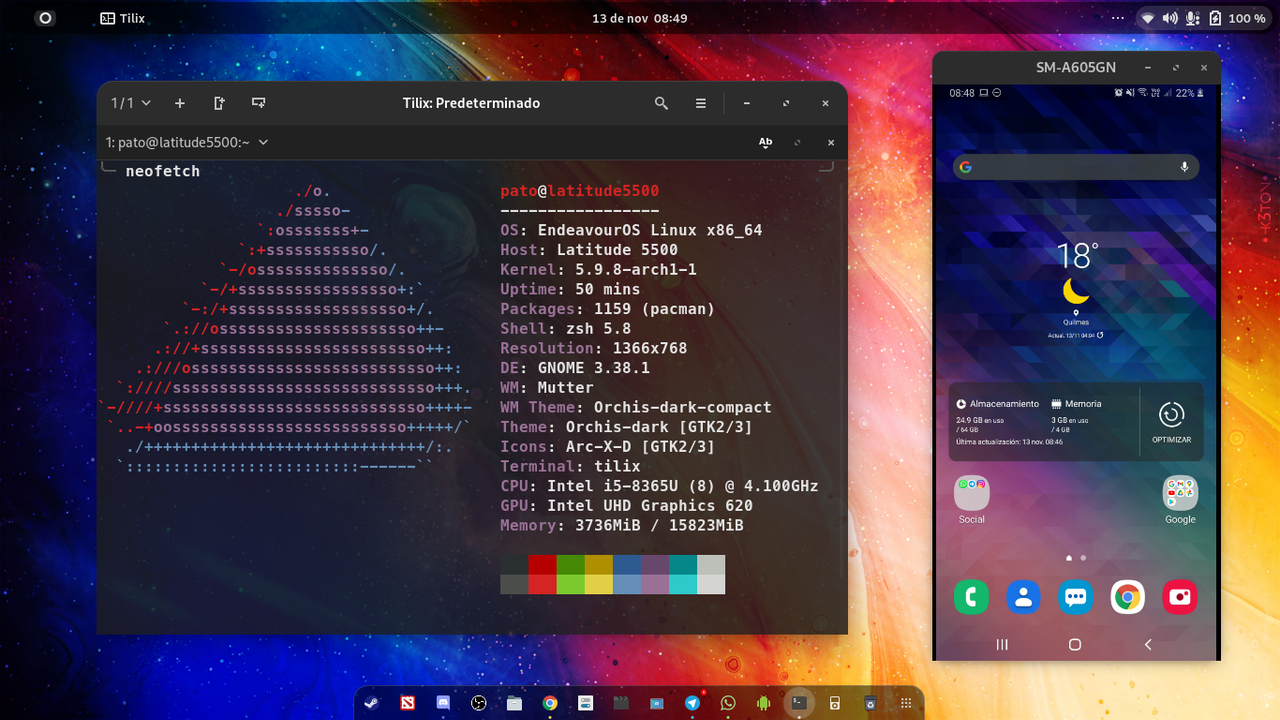
Task: Open Discord in the dock
Action: 443,703
